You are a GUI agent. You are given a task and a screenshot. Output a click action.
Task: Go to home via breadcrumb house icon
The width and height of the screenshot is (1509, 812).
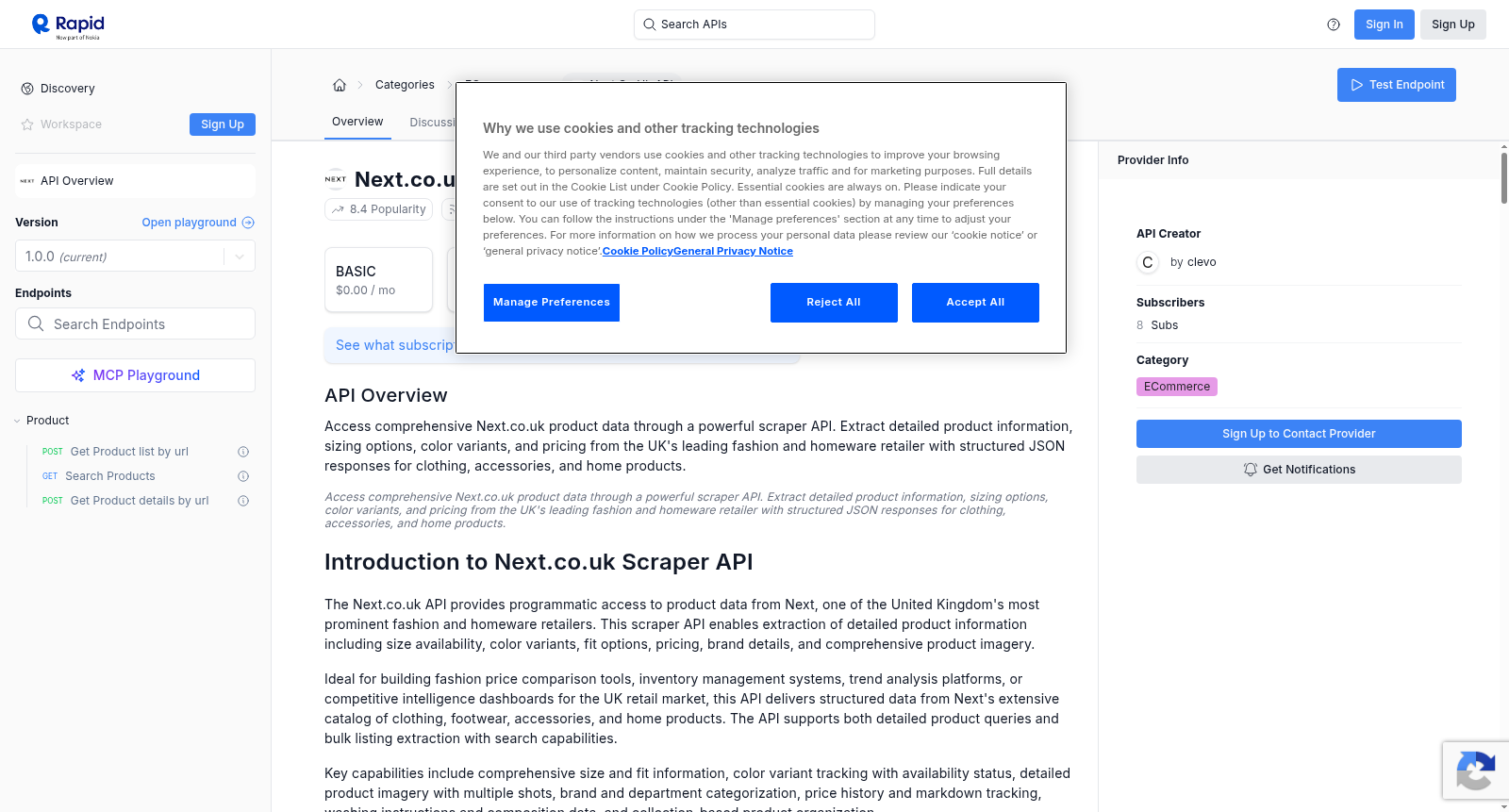tap(340, 85)
